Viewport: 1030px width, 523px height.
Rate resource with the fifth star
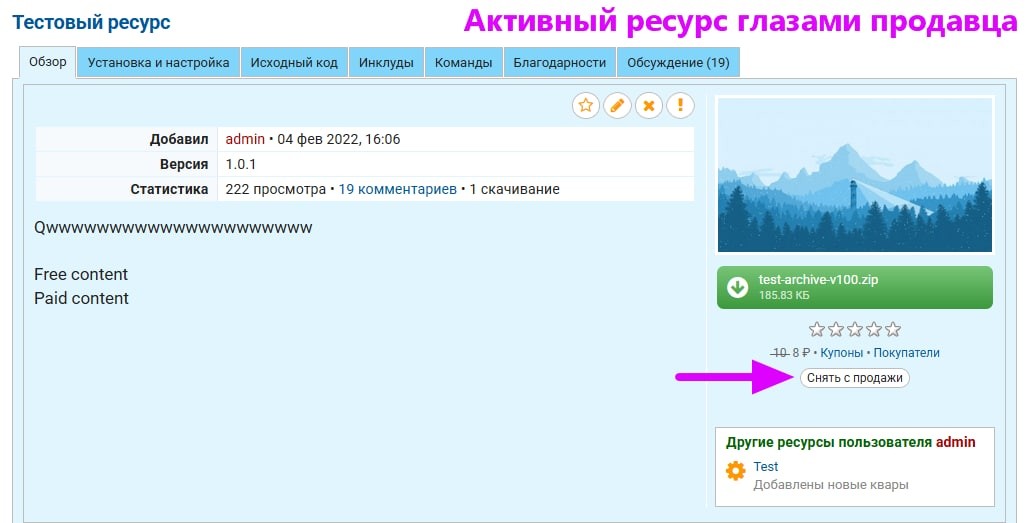[893, 329]
